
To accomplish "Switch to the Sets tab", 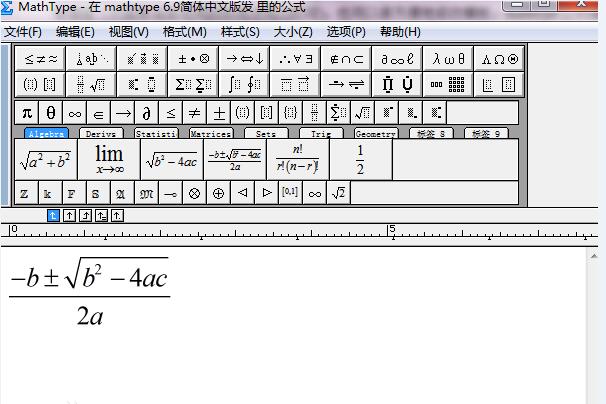I will [266, 133].
